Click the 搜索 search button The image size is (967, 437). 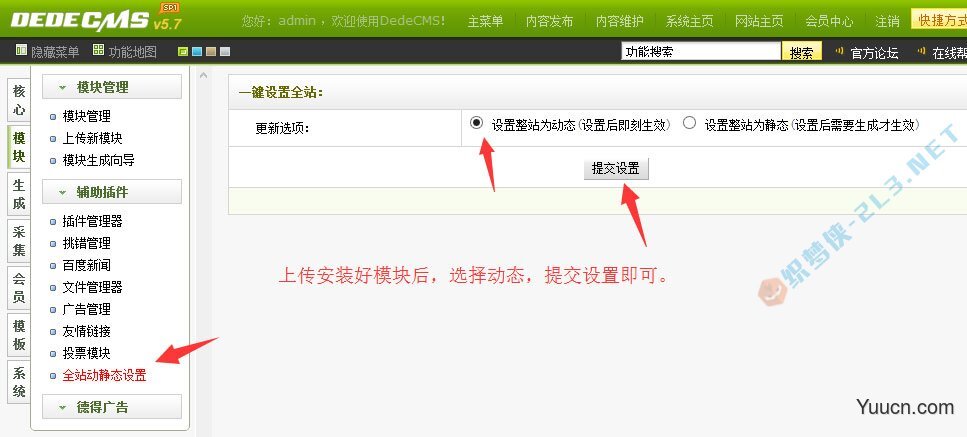coord(801,52)
